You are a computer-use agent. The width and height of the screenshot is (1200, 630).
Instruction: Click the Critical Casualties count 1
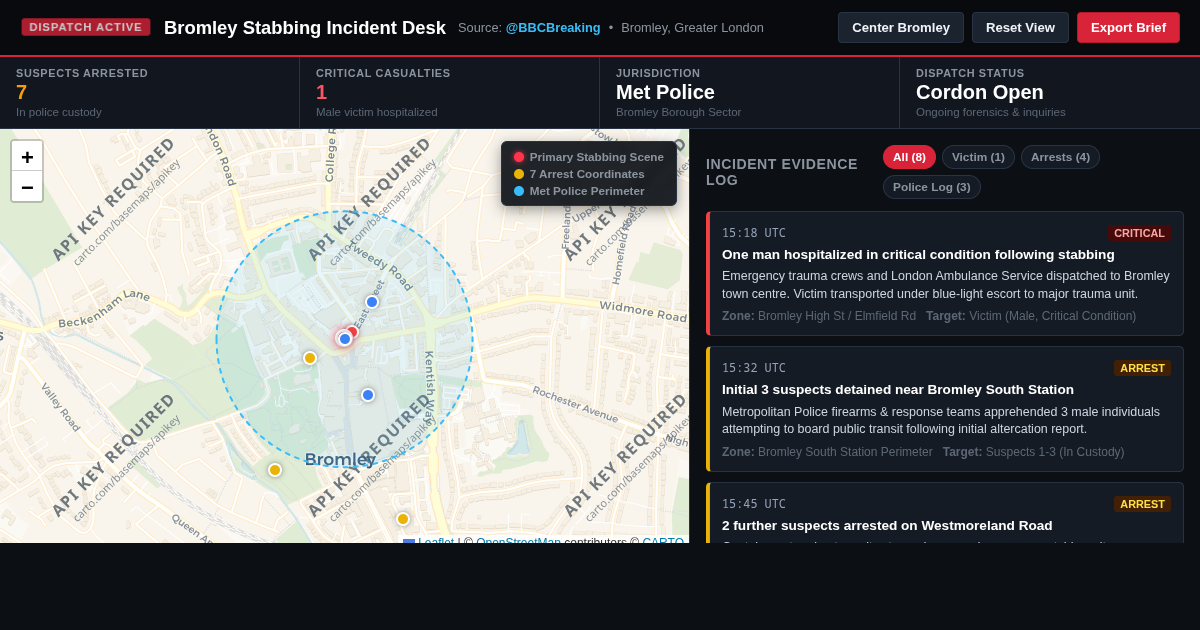pos(321,92)
